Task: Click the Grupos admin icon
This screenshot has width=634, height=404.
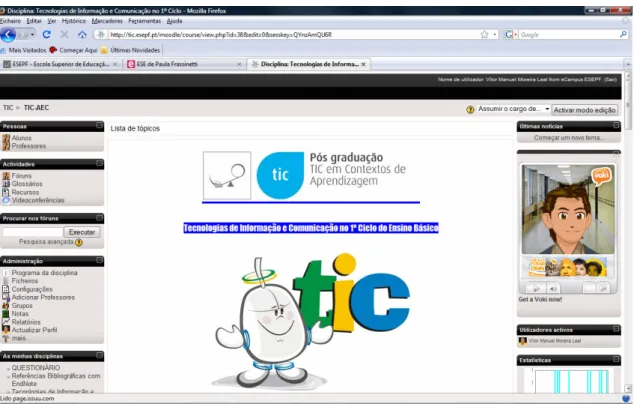Action: coord(6,306)
